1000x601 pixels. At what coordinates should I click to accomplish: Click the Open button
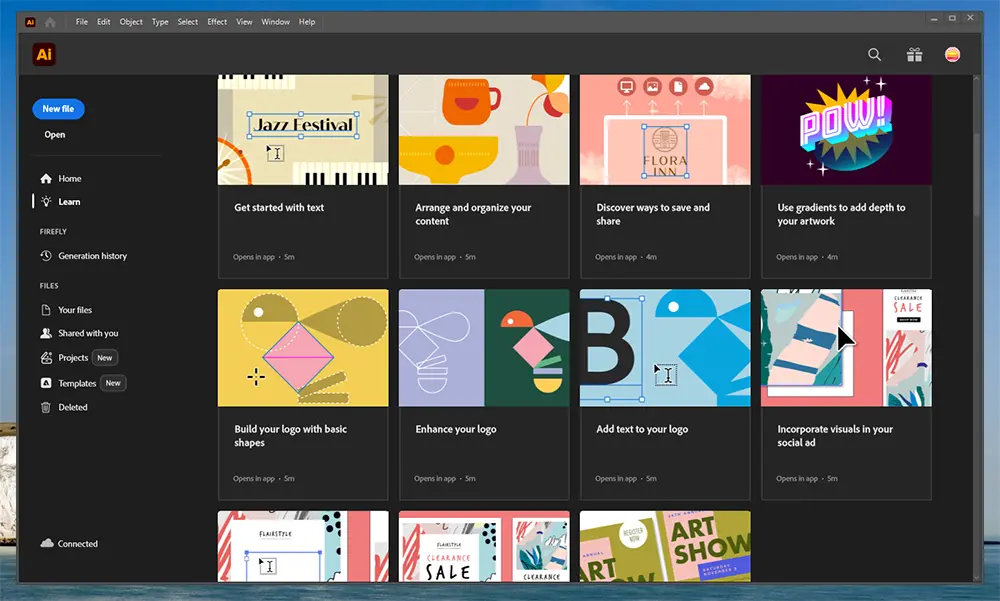55,135
